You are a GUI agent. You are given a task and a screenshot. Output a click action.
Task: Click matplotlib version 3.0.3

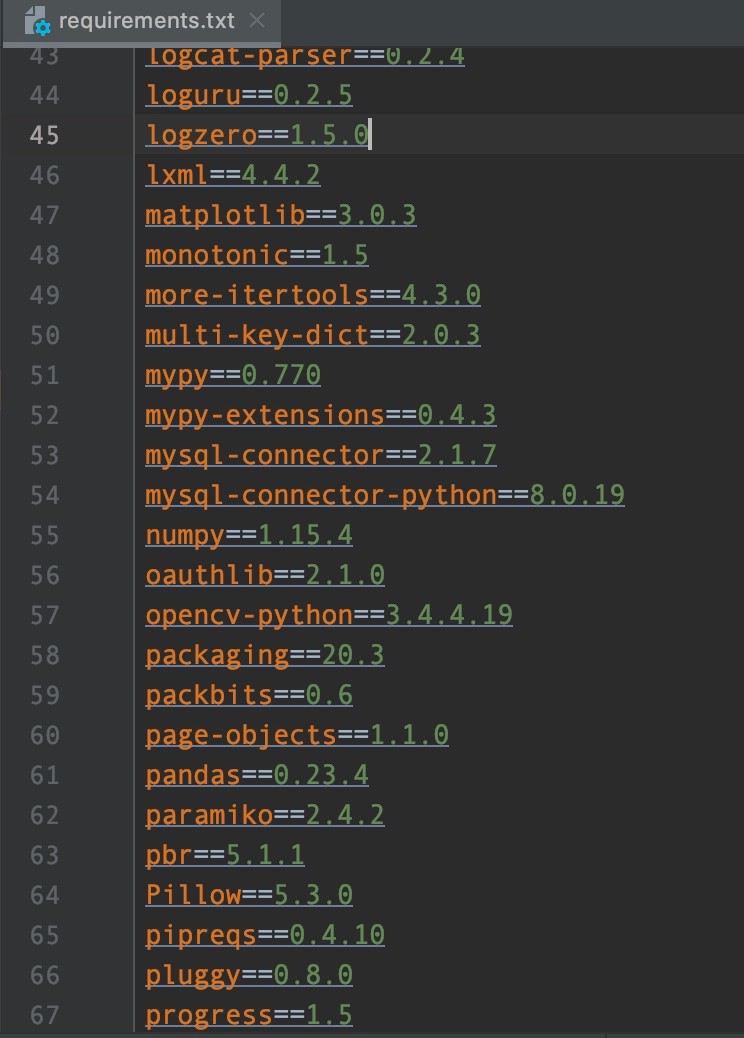pyautogui.click(x=377, y=214)
